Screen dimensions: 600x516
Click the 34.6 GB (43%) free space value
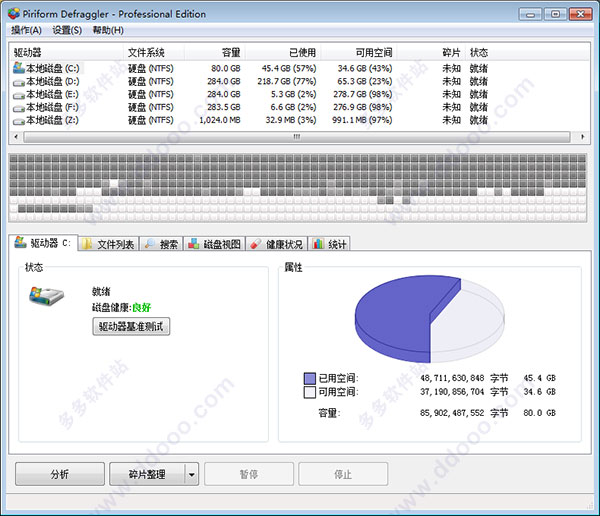pyautogui.click(x=365, y=69)
